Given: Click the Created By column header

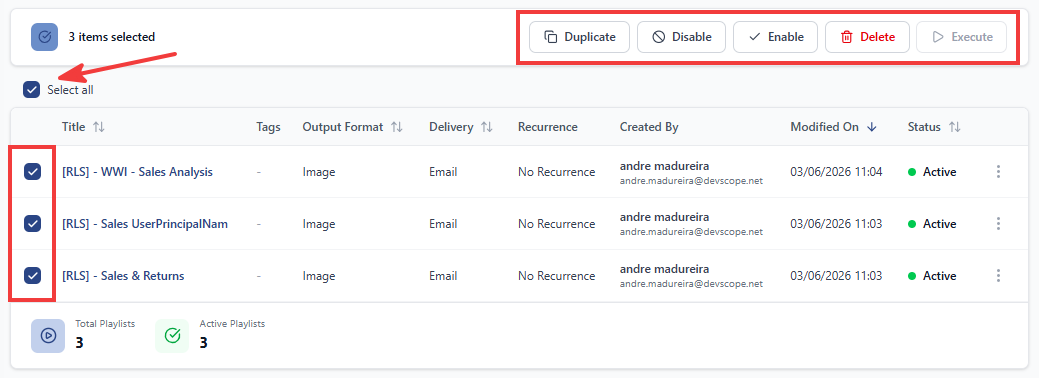Looking at the screenshot, I should click(649, 127).
